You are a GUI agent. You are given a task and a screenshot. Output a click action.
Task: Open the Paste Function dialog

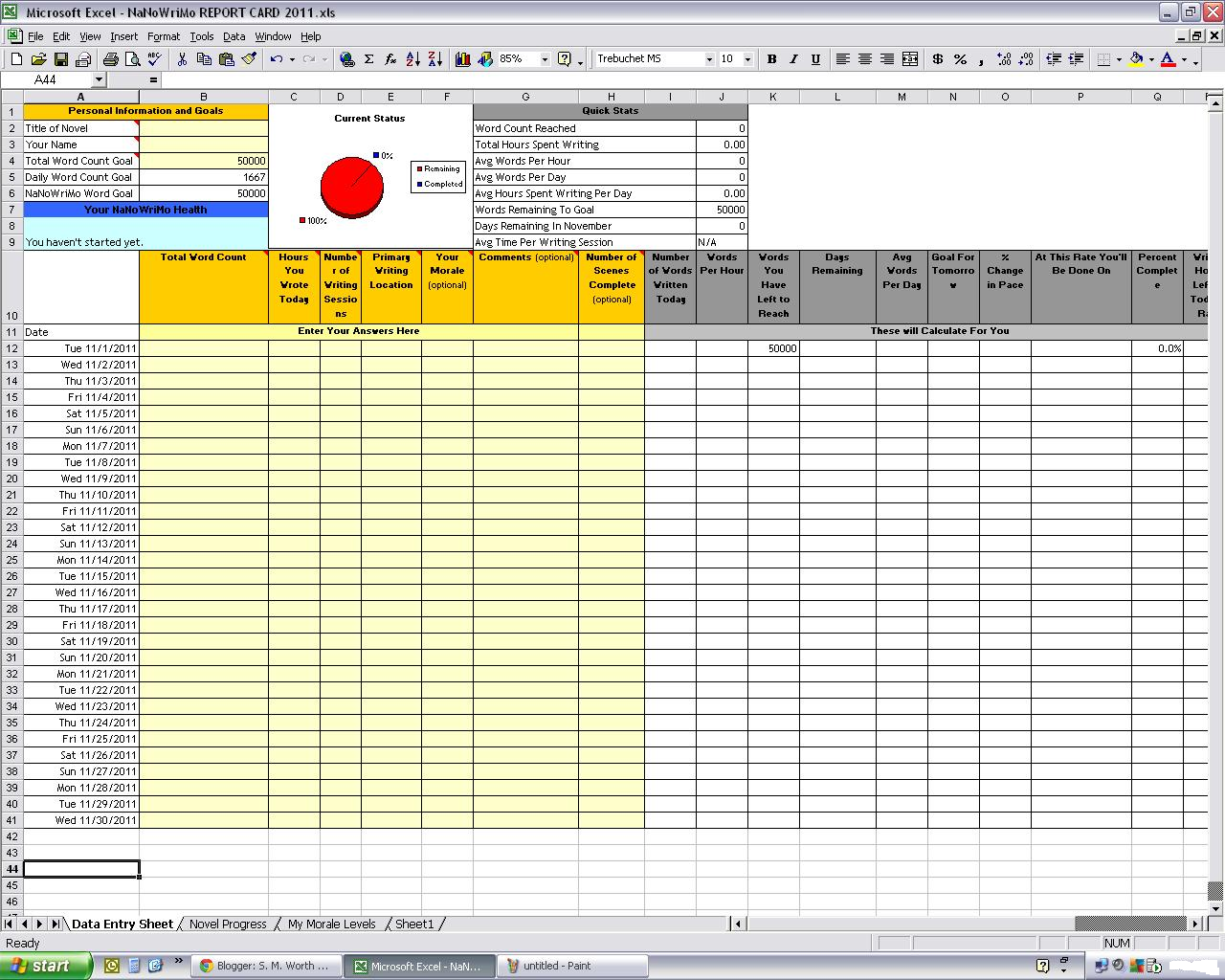point(390,58)
